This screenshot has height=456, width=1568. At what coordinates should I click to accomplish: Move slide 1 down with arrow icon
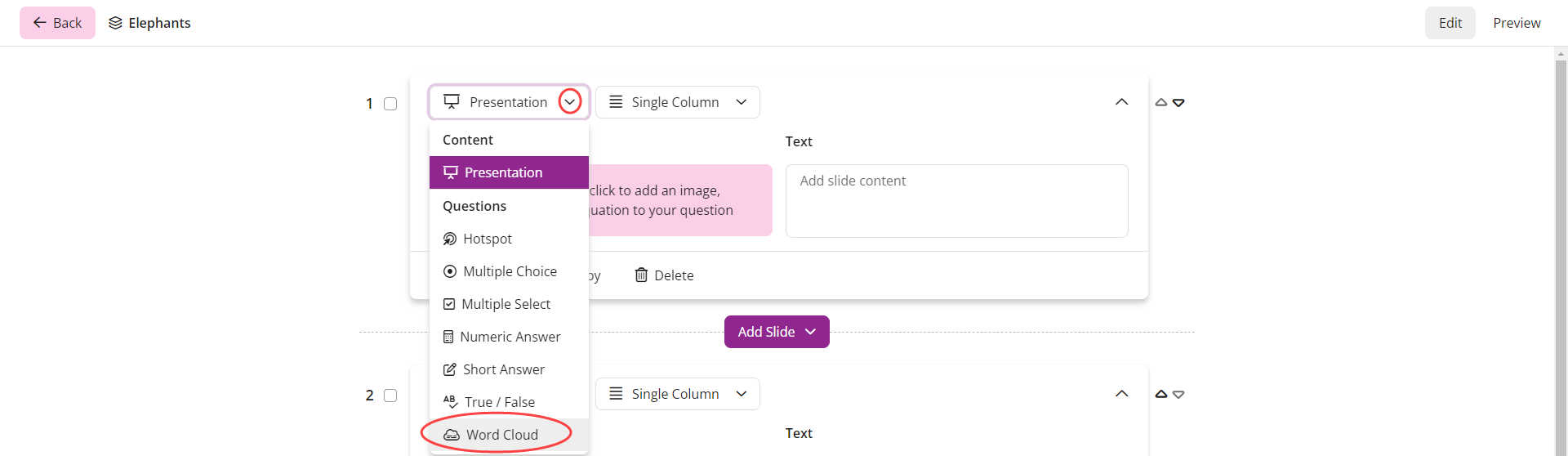coord(1178,103)
